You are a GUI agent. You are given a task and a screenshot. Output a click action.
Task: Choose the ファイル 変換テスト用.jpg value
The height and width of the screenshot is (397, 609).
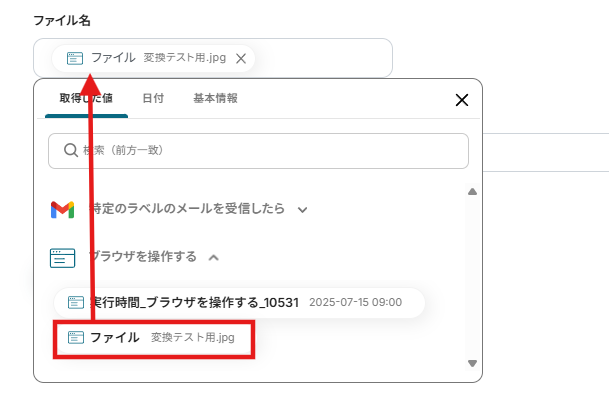coord(154,339)
